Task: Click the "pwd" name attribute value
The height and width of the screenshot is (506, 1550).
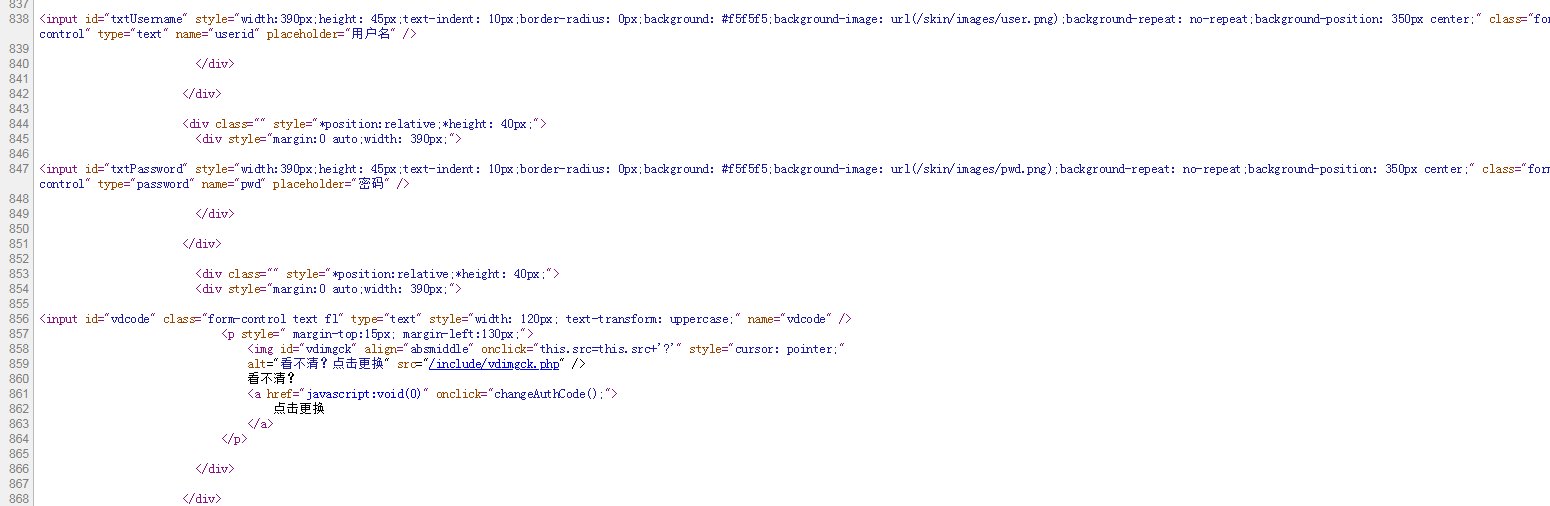Action: coord(252,184)
